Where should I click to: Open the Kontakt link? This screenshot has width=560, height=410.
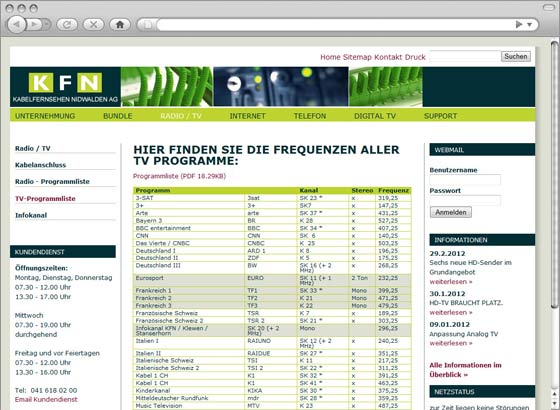tap(388, 57)
